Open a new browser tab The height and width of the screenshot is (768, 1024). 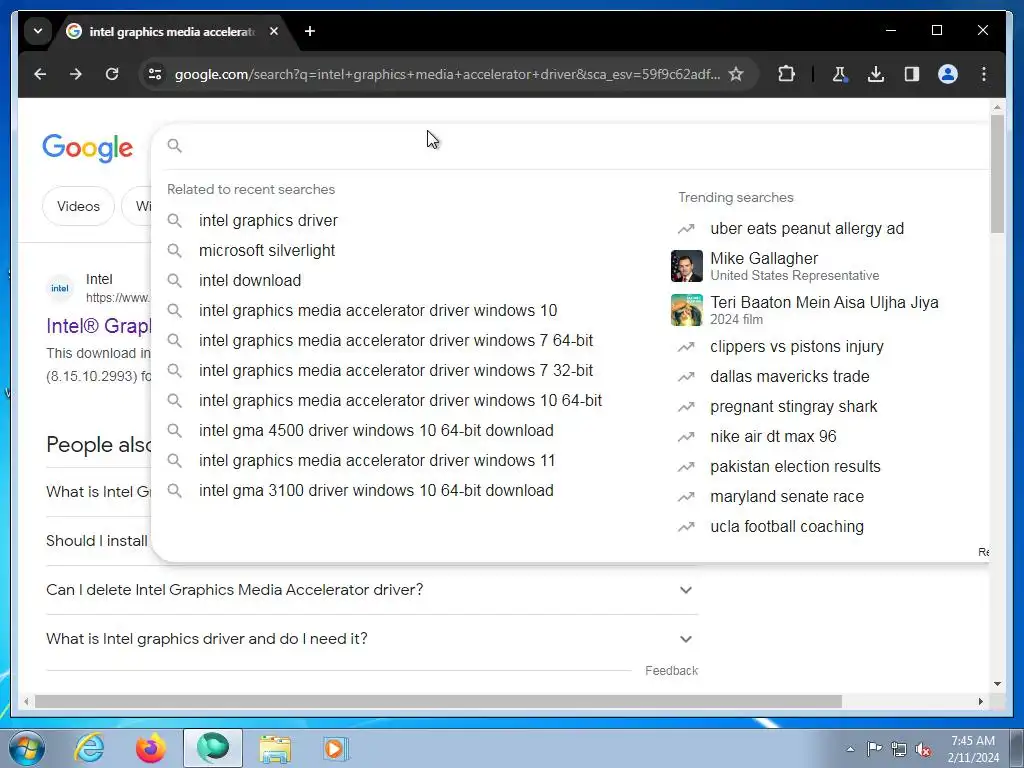pos(310,31)
